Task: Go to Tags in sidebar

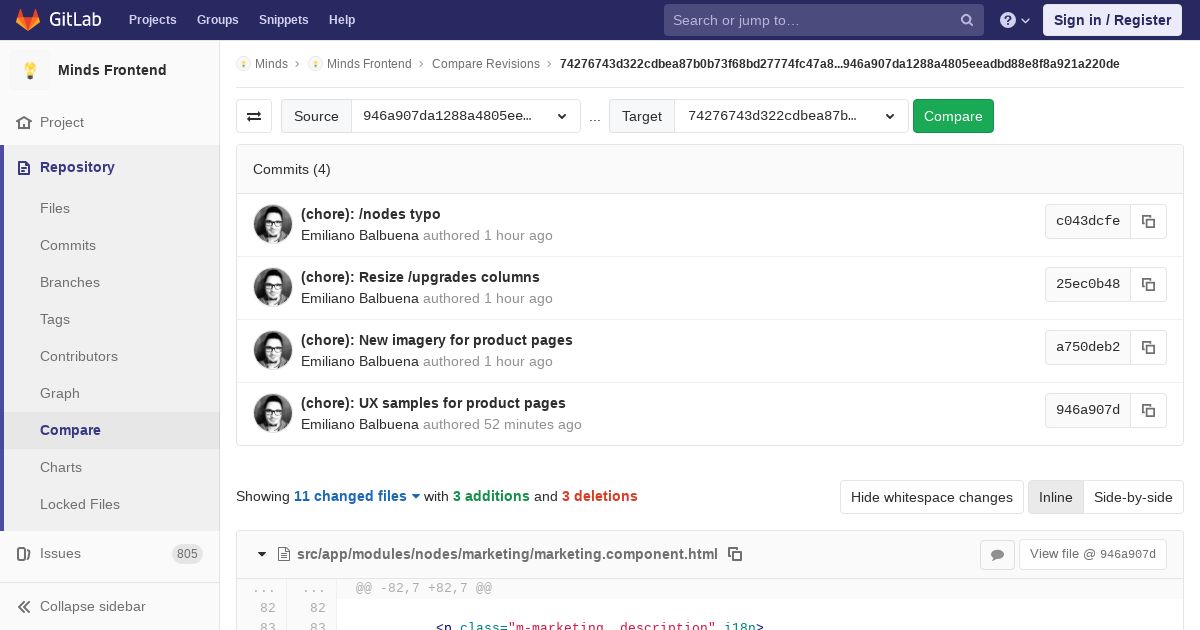Action: pos(55,319)
